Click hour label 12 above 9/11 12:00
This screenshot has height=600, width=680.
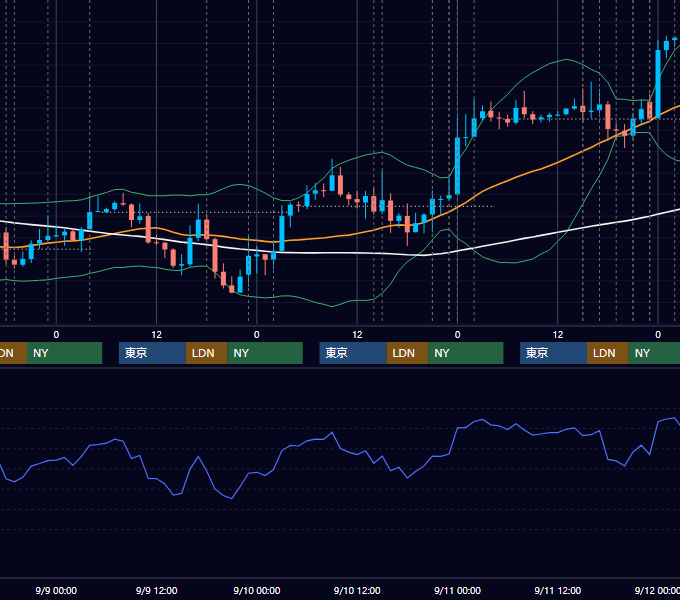(x=558, y=335)
